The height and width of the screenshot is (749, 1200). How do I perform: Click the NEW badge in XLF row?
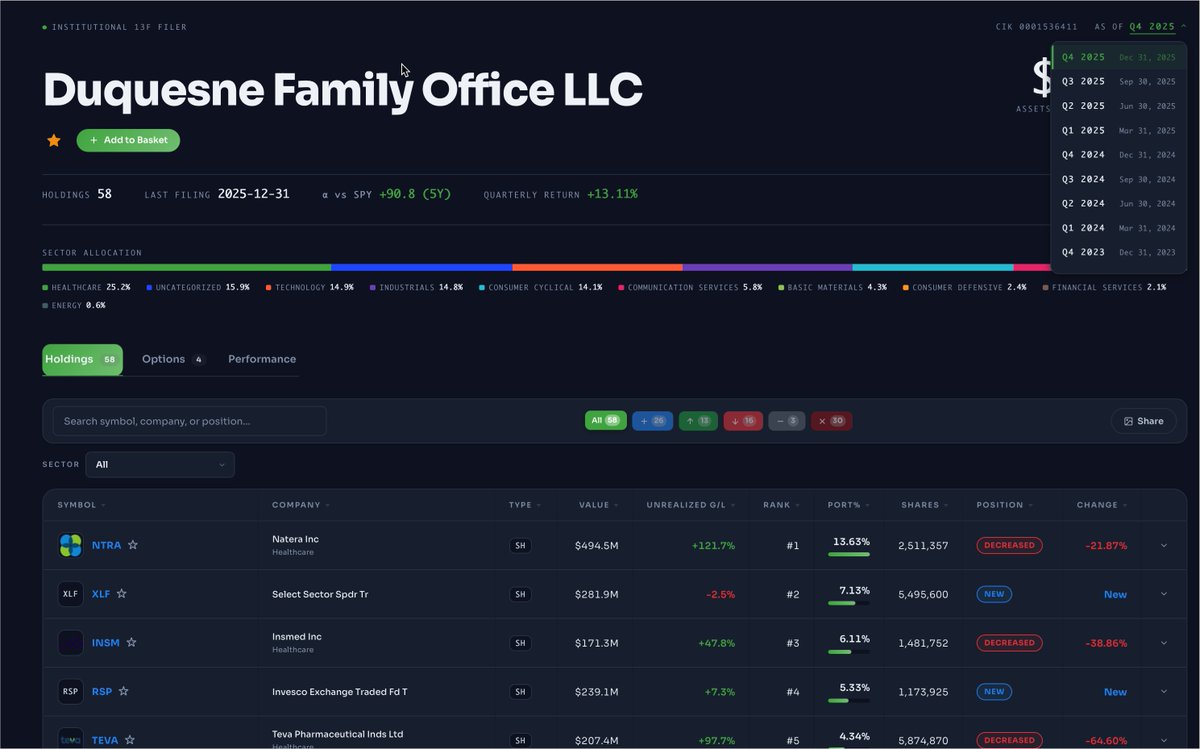click(x=994, y=594)
